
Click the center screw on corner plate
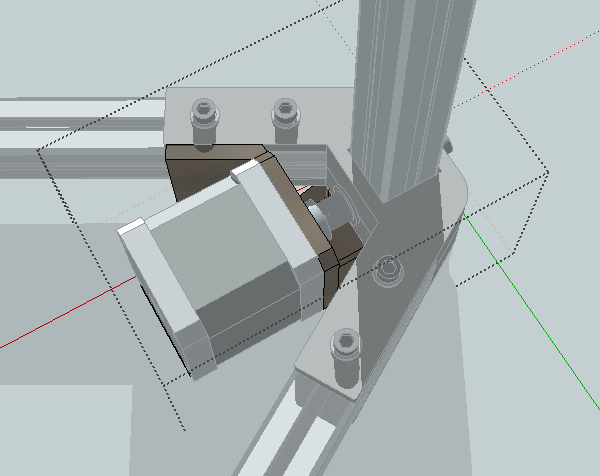[388, 270]
